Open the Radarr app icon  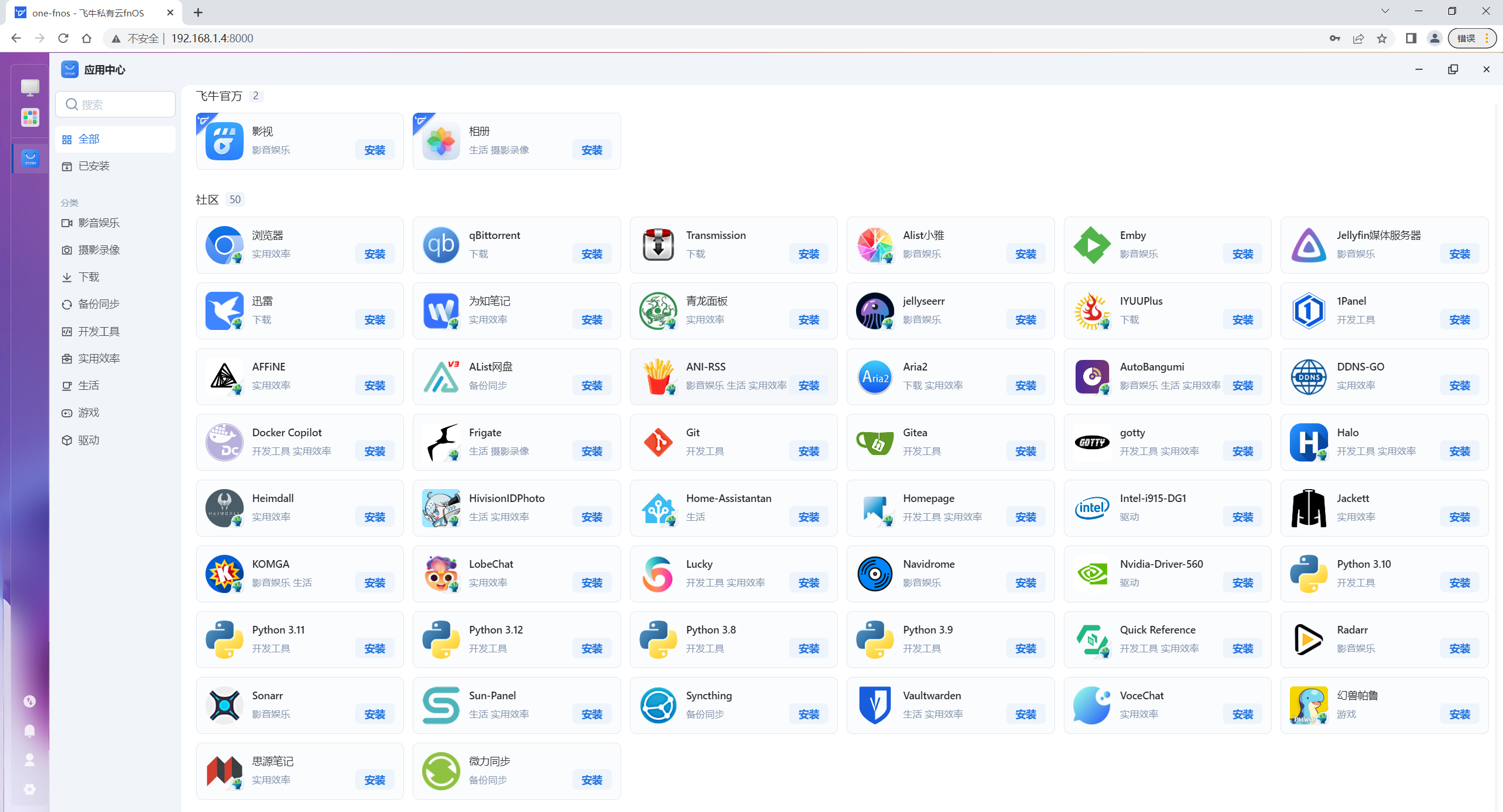coord(1309,639)
